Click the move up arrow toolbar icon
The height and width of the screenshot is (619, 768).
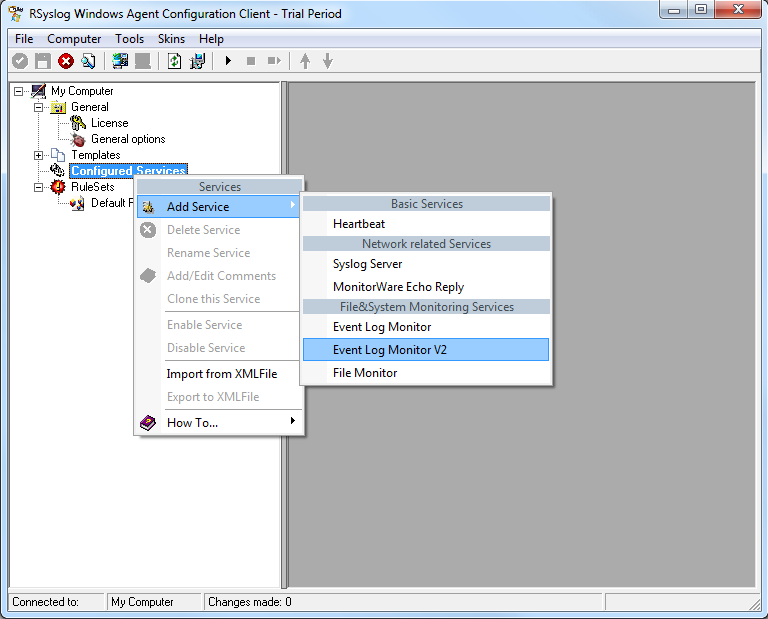pos(305,61)
